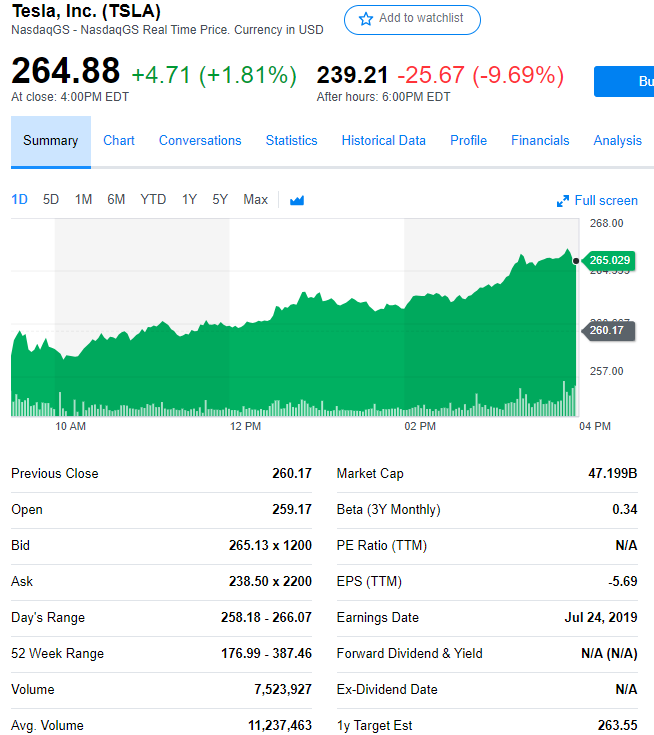Show the 5Y chart range
This screenshot has width=654, height=735.
(x=220, y=200)
